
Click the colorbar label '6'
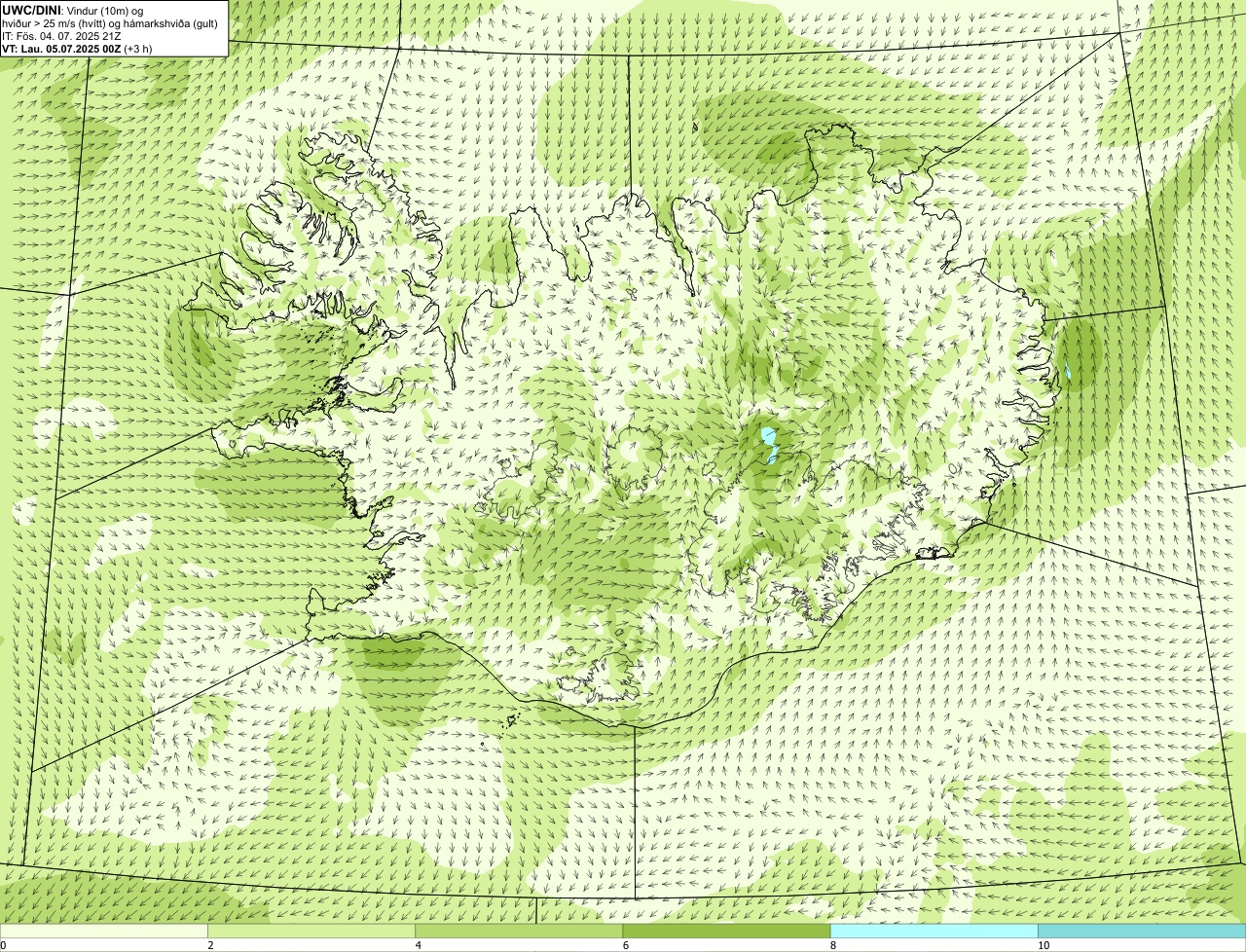(625, 945)
